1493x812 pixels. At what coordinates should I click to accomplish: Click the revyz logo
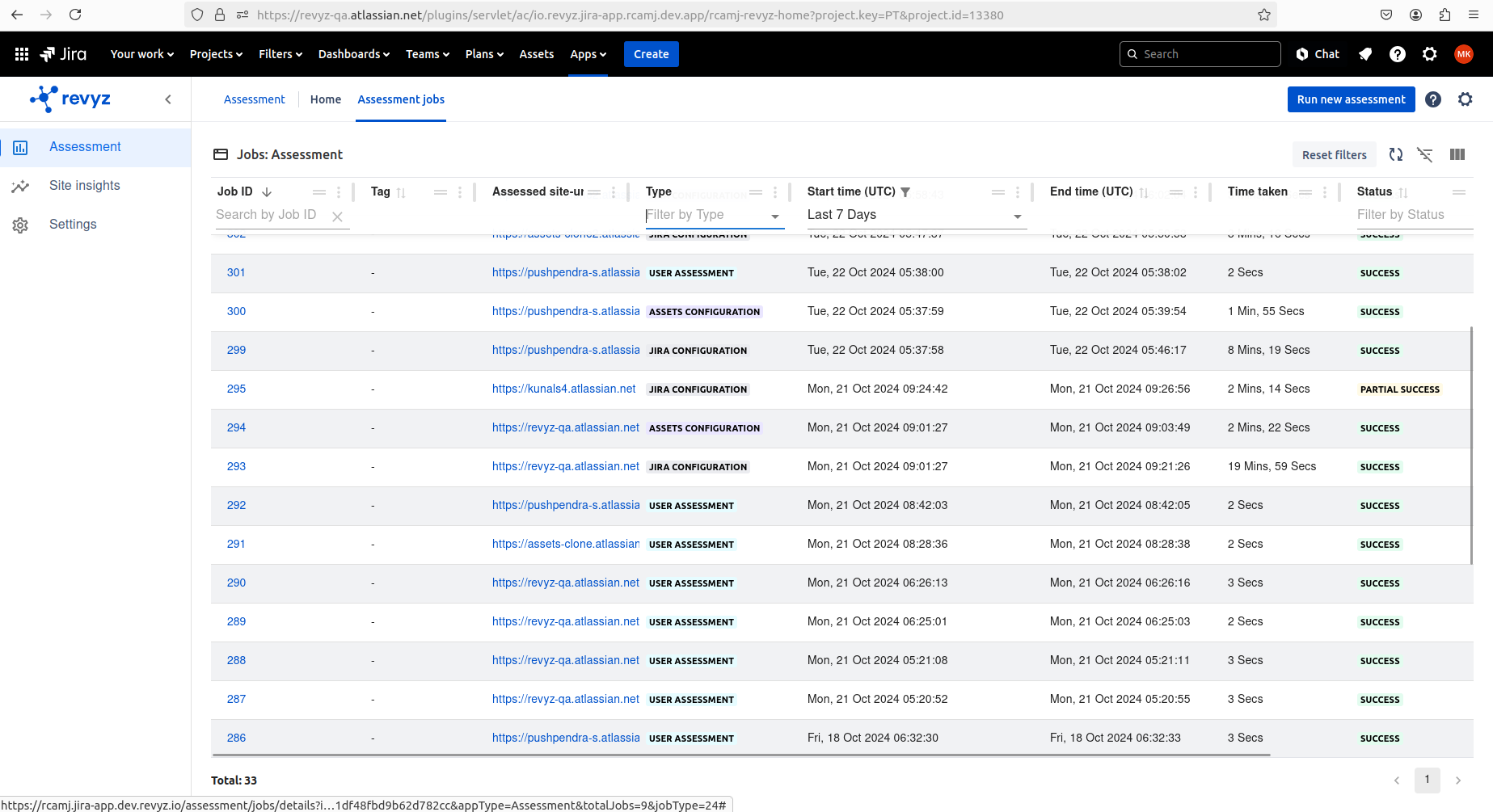[70, 99]
